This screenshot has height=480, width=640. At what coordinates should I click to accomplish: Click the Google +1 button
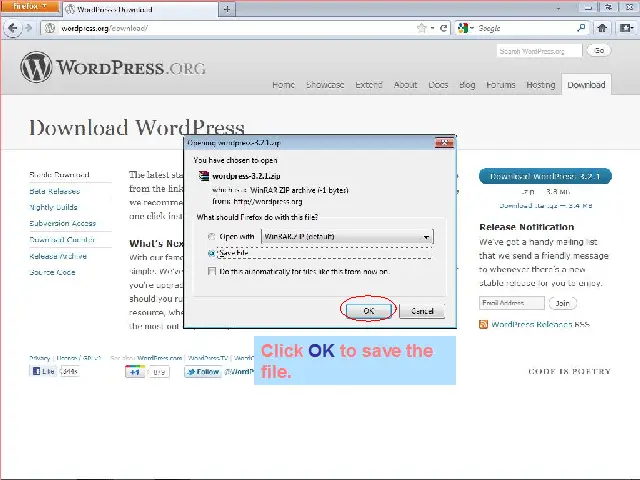point(135,372)
